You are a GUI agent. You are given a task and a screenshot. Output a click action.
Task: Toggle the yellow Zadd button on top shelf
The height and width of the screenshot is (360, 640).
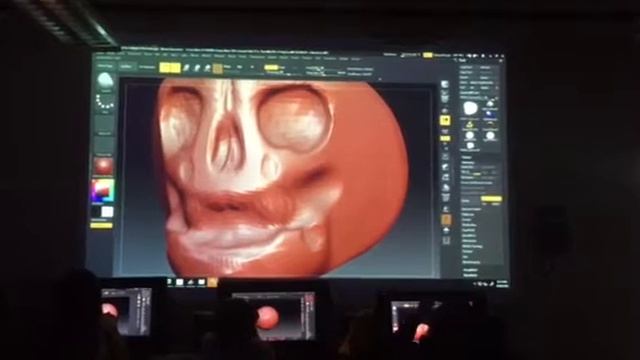coord(271,67)
